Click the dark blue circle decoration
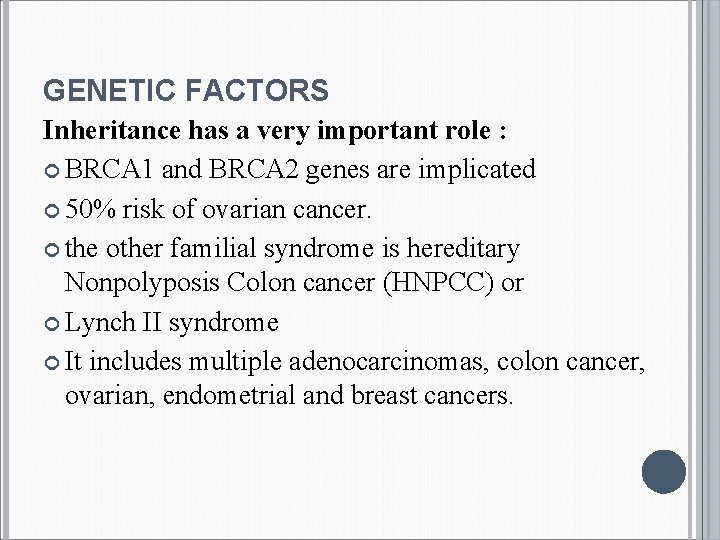 [664, 472]
